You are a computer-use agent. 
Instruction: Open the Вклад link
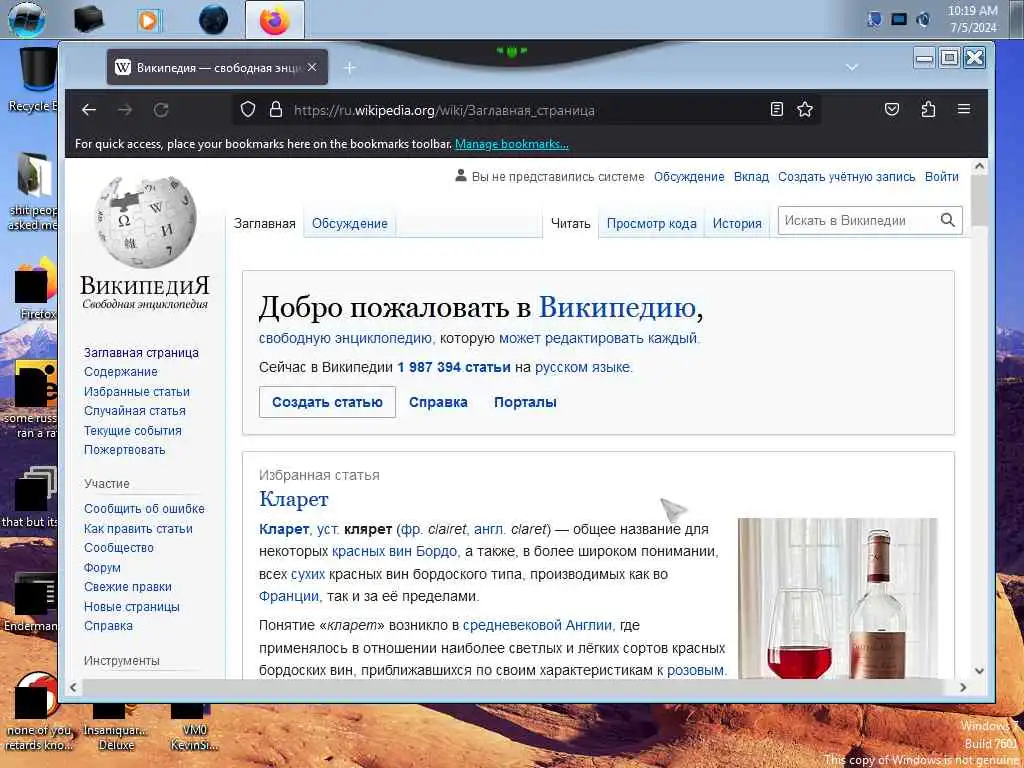pyautogui.click(x=751, y=176)
